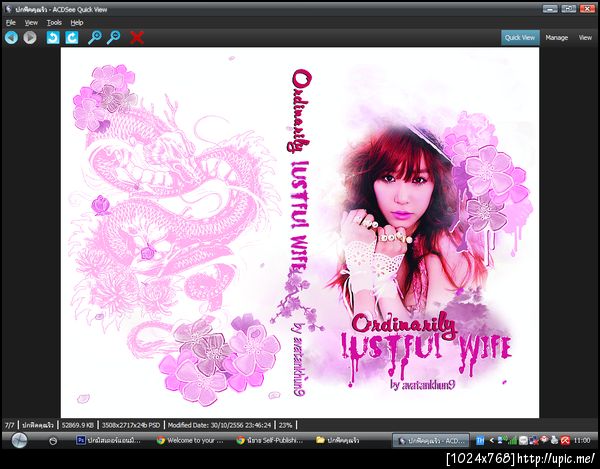Rotate the image counterclockwise
The height and width of the screenshot is (469, 600).
coord(53,37)
